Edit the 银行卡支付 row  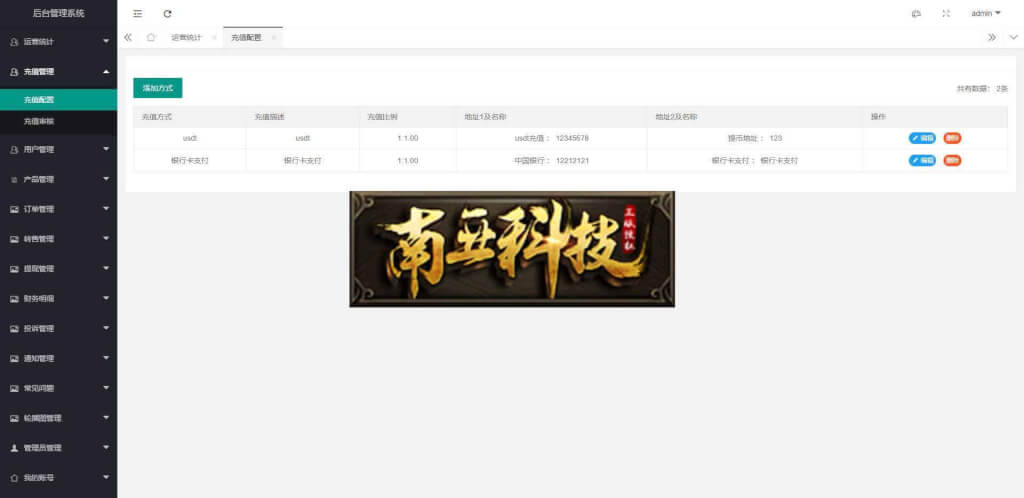click(921, 161)
